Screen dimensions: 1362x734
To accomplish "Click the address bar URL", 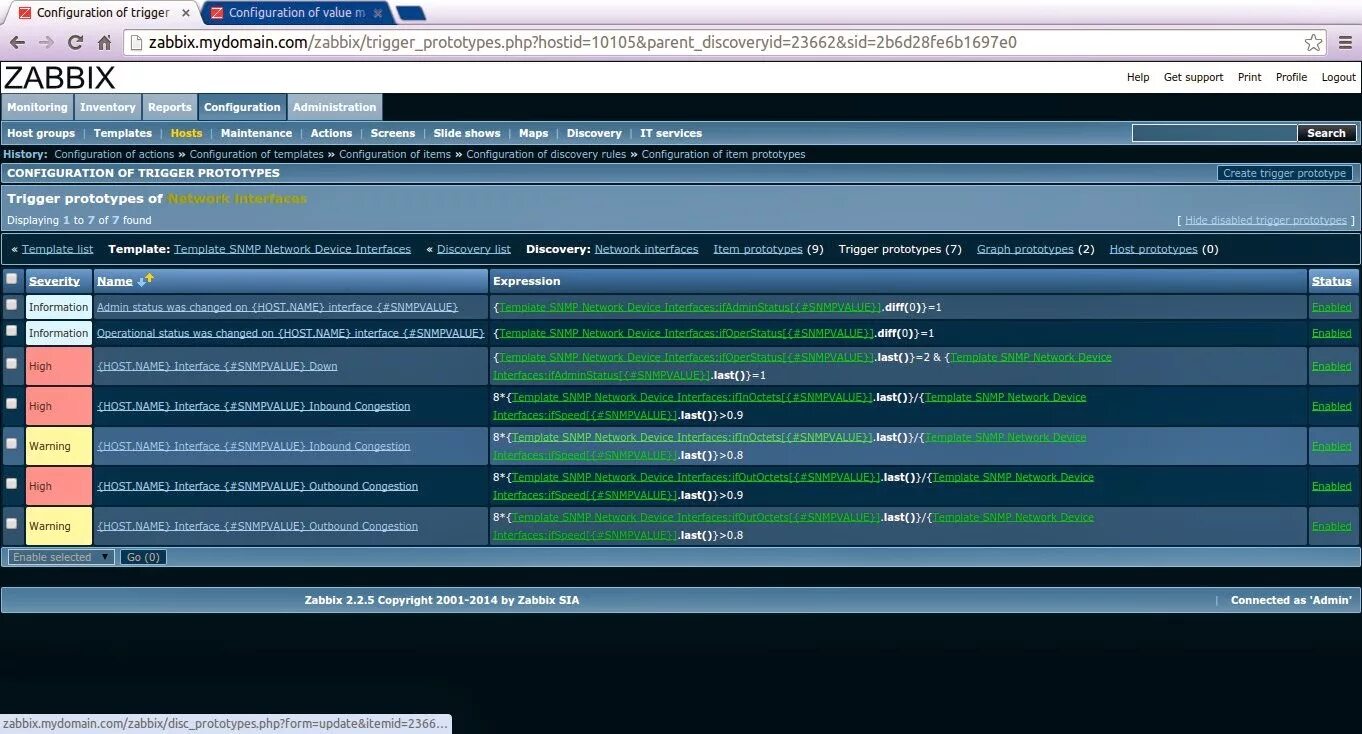I will 582,43.
